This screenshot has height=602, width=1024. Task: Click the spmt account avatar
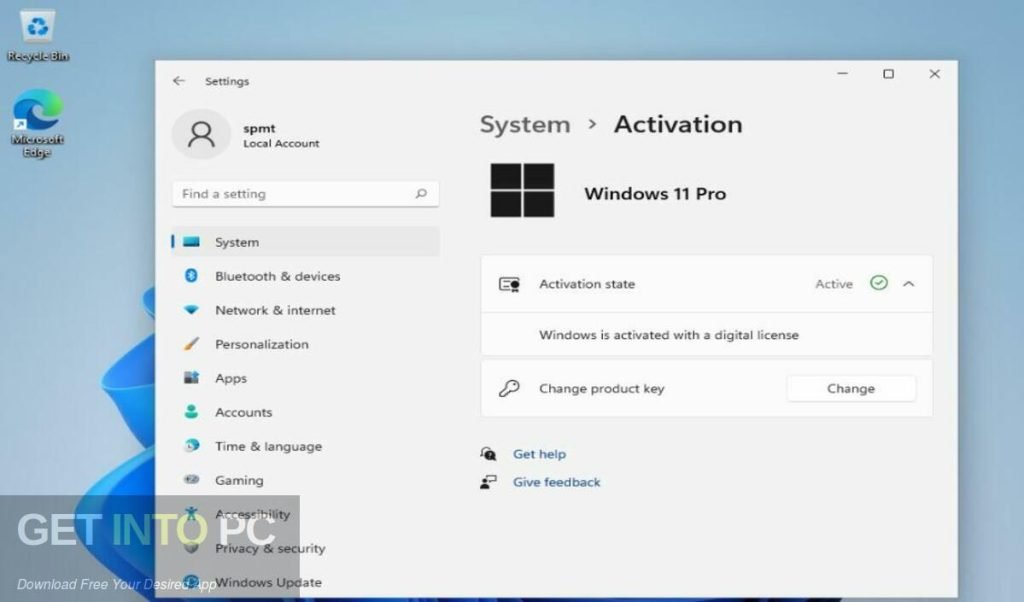(201, 134)
